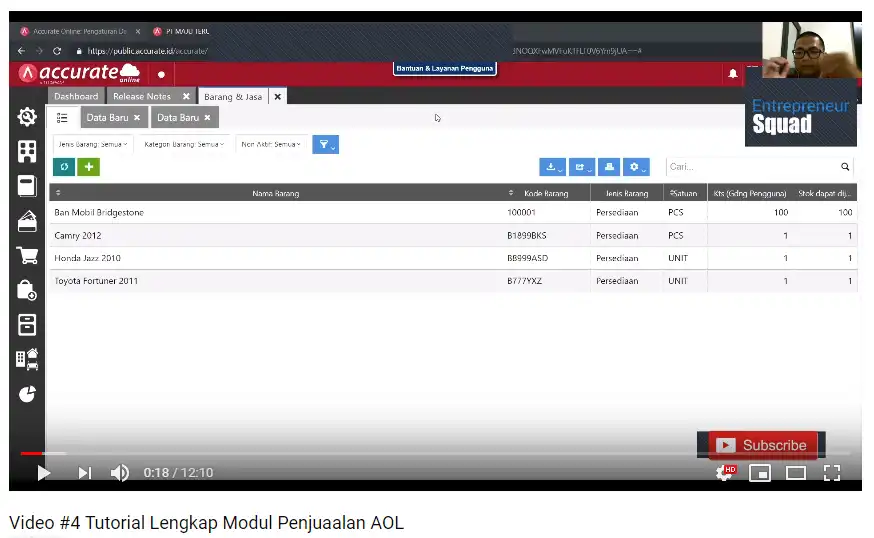
Task: Sort by the Kode Barang column header
Action: [x=546, y=193]
